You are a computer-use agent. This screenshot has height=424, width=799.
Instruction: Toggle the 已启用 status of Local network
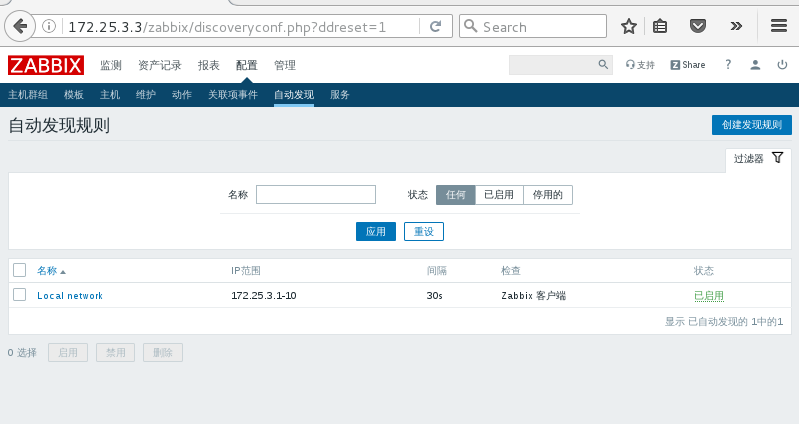(x=709, y=296)
